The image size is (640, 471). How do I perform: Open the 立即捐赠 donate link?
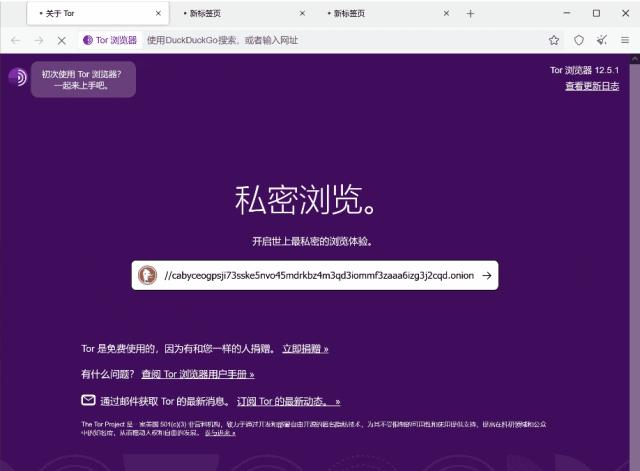click(x=305, y=349)
